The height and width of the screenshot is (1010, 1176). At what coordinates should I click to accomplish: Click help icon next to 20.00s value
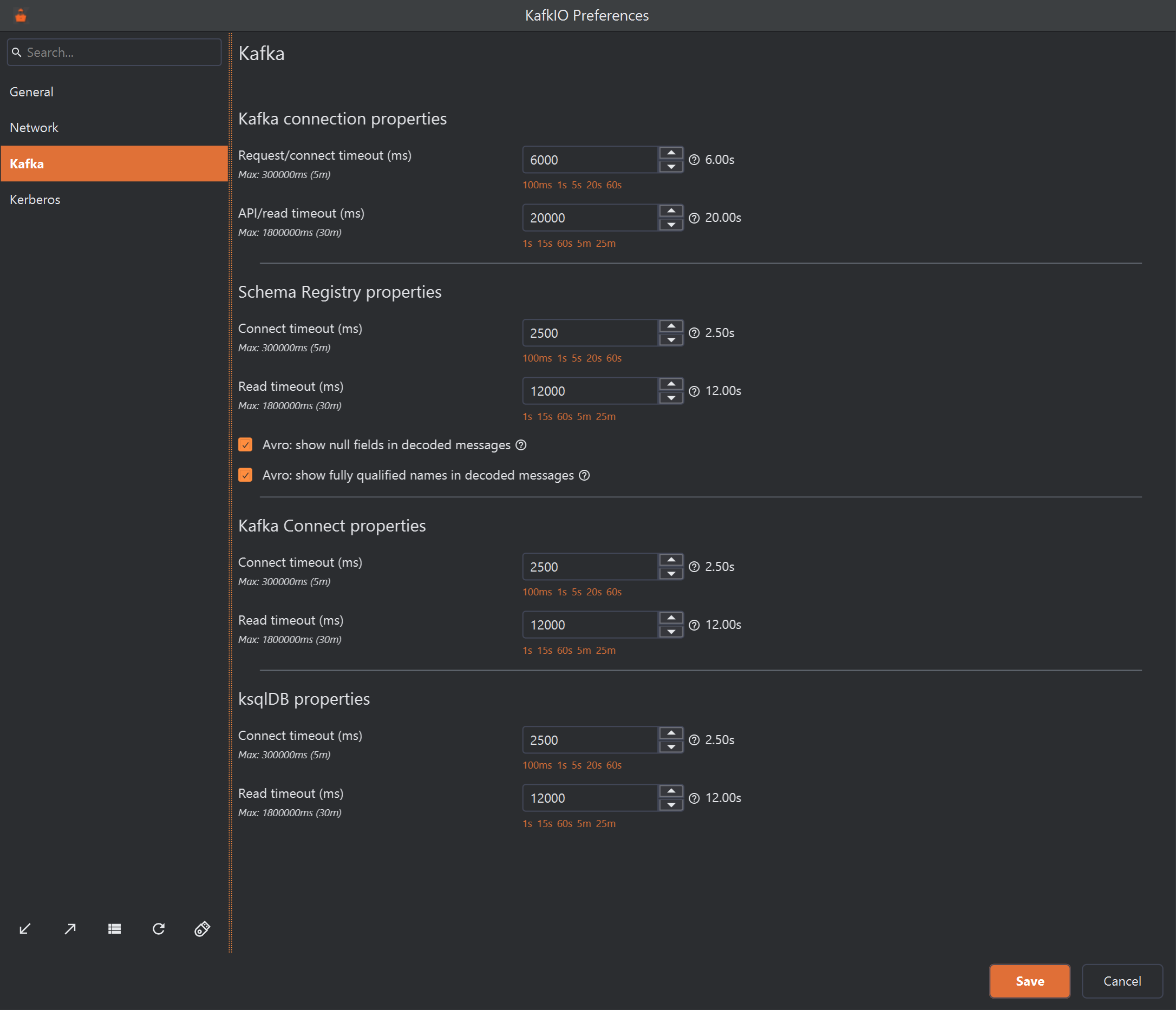pyautogui.click(x=694, y=218)
